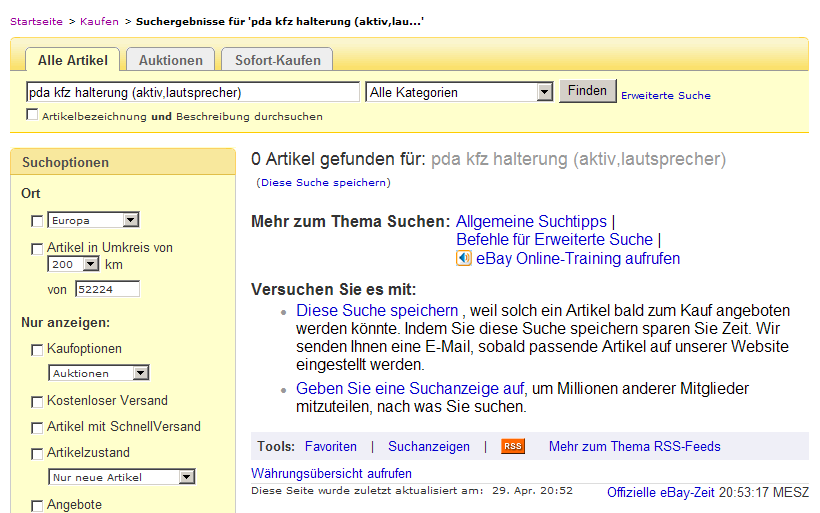Image resolution: width=820 pixels, height=513 pixels.
Task: Click 'Diese Suche speichern' in suggestions list
Action: [377, 310]
